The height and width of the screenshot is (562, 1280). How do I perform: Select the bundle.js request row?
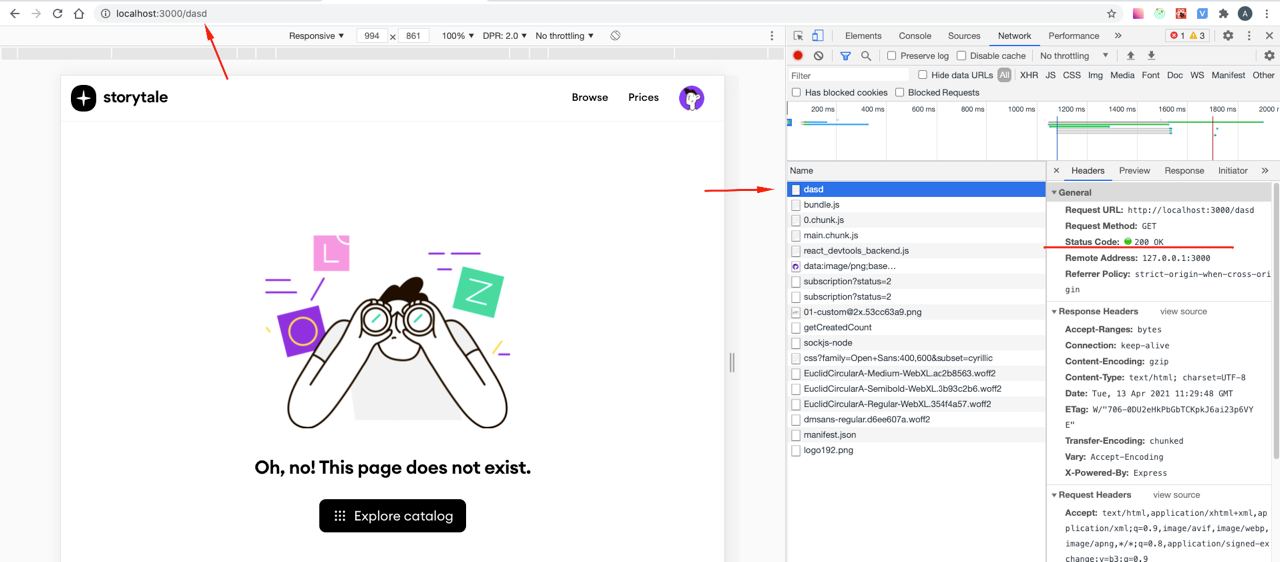tap(917, 204)
